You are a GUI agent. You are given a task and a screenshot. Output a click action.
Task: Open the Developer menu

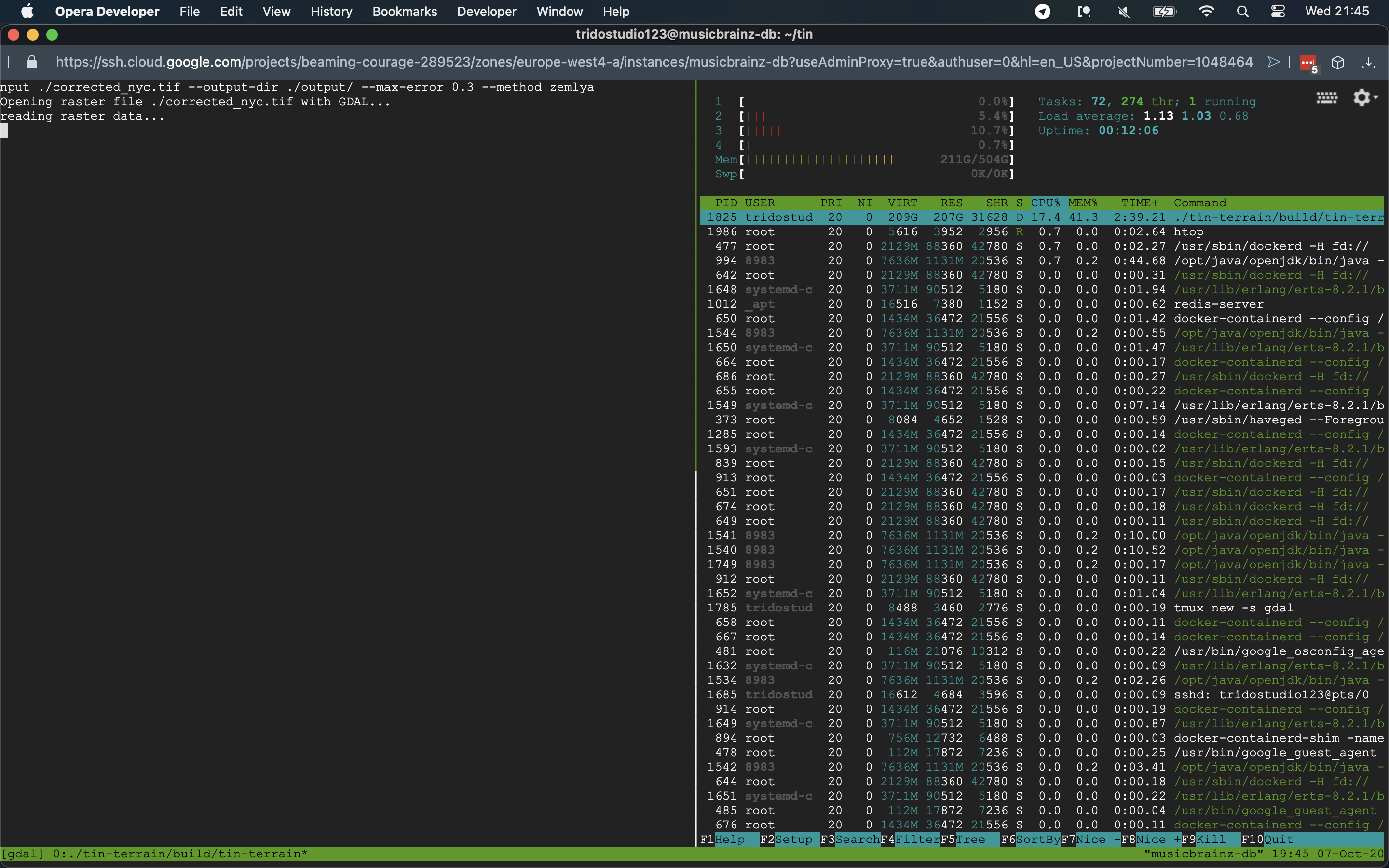[x=486, y=12]
